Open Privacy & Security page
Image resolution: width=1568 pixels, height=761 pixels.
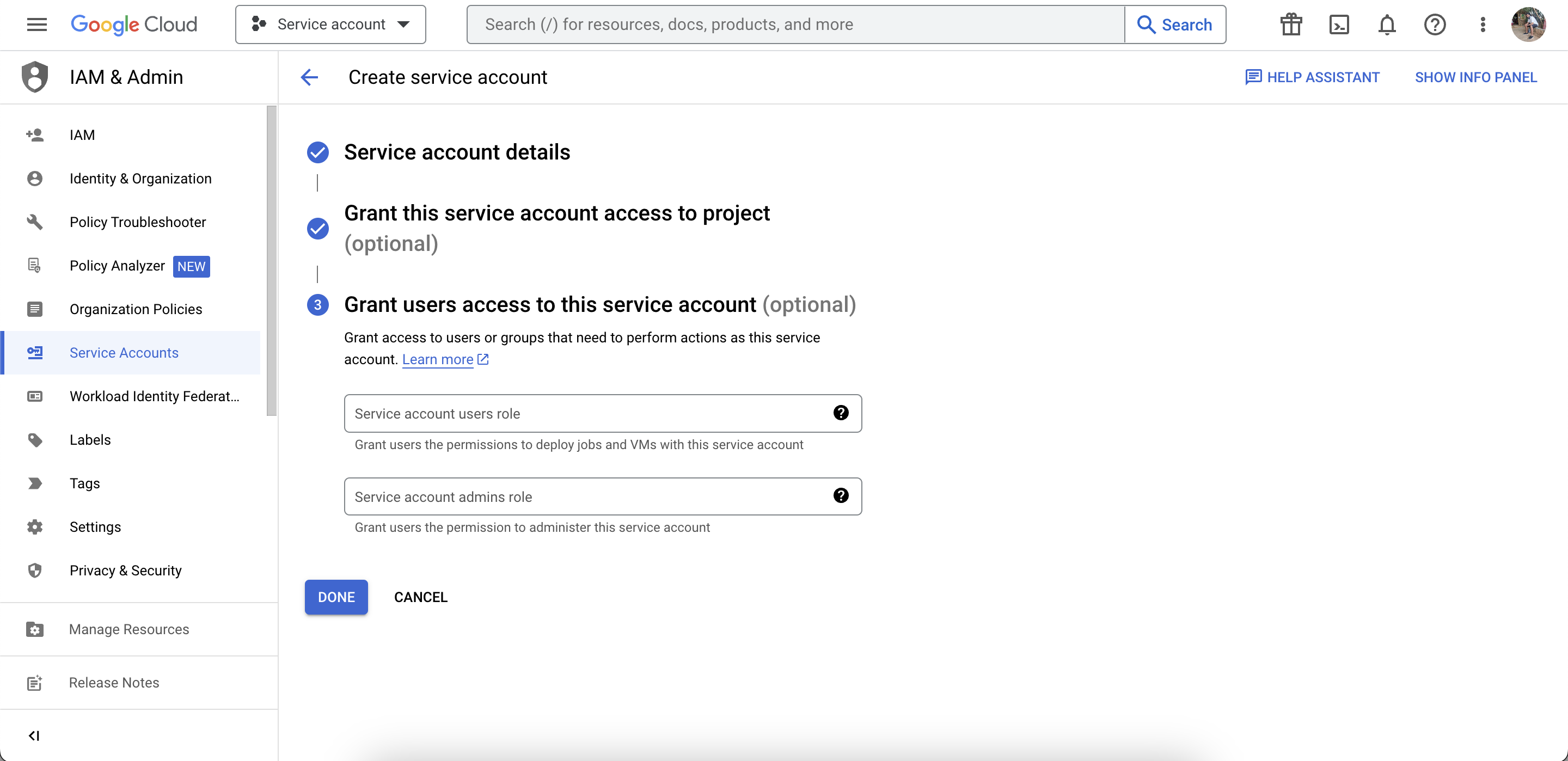click(130, 570)
